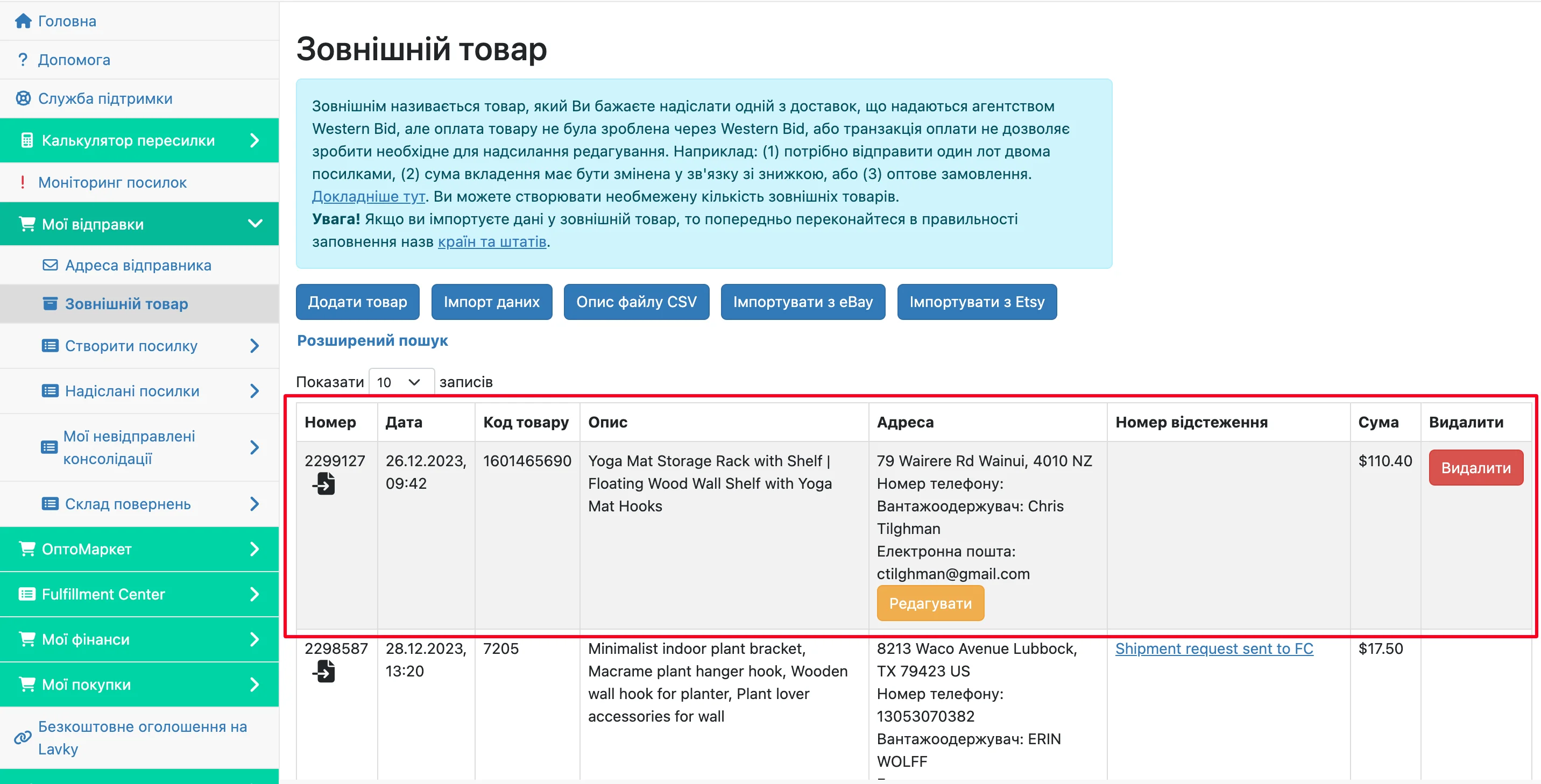
Task: Click the Моніторинг посилок alert icon
Action: pyautogui.click(x=23, y=182)
